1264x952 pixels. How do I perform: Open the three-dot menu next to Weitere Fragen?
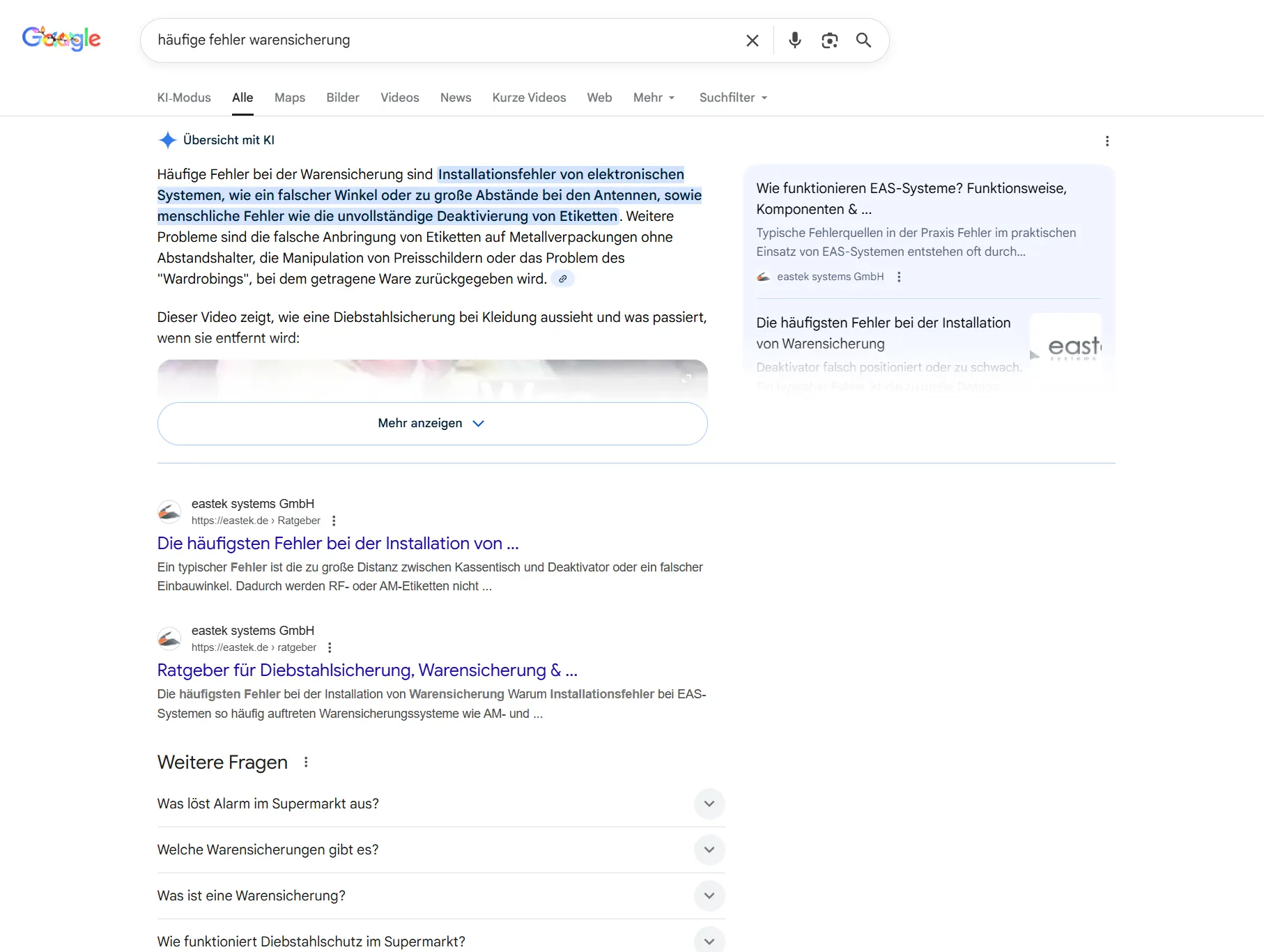[x=307, y=762]
